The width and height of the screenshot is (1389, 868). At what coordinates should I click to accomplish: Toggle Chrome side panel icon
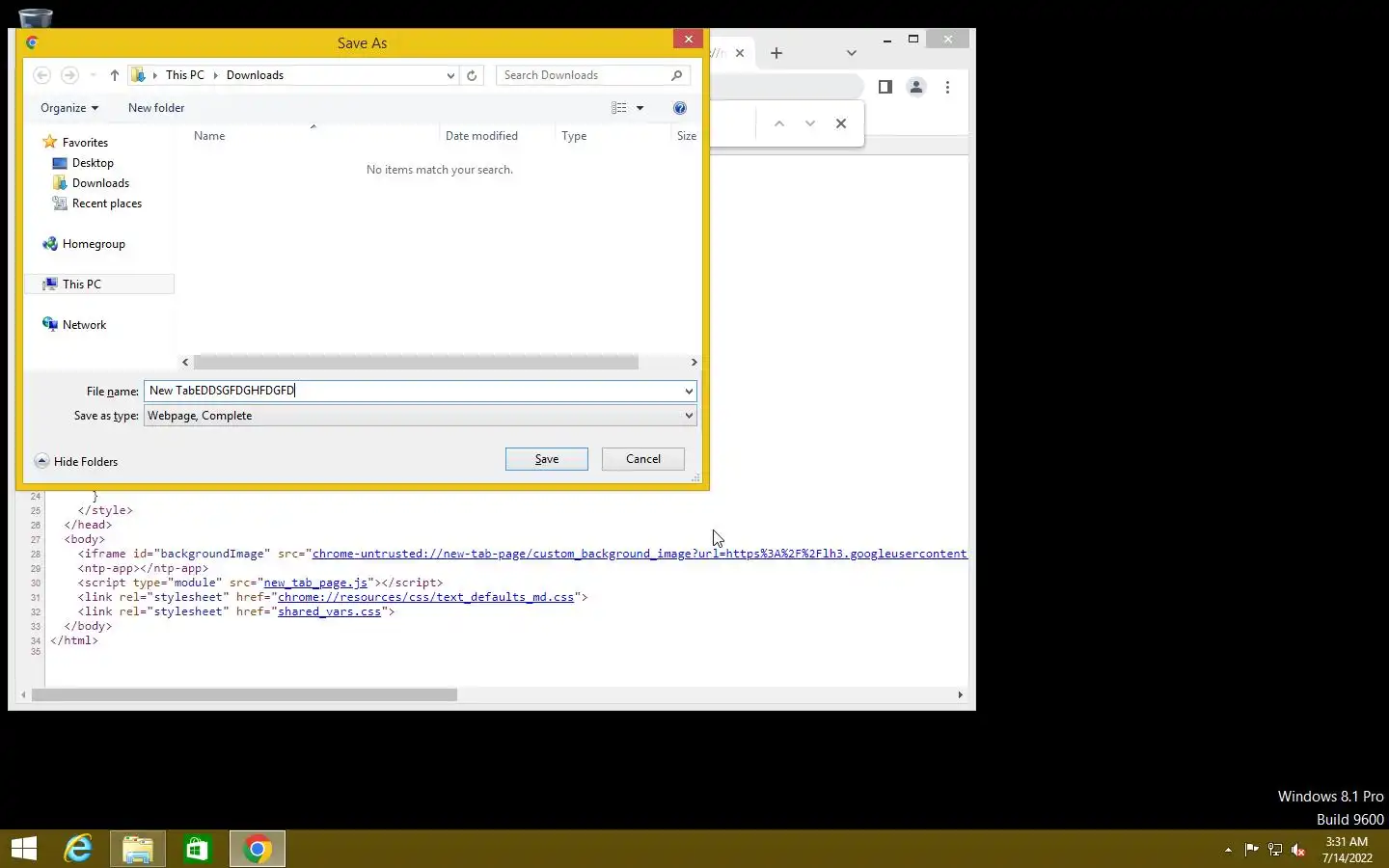click(x=885, y=87)
